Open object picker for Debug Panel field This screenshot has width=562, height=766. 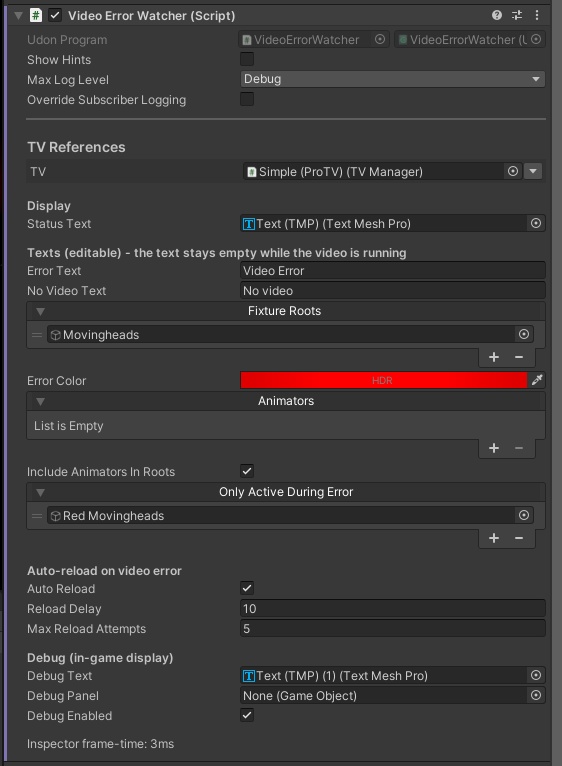tap(536, 695)
